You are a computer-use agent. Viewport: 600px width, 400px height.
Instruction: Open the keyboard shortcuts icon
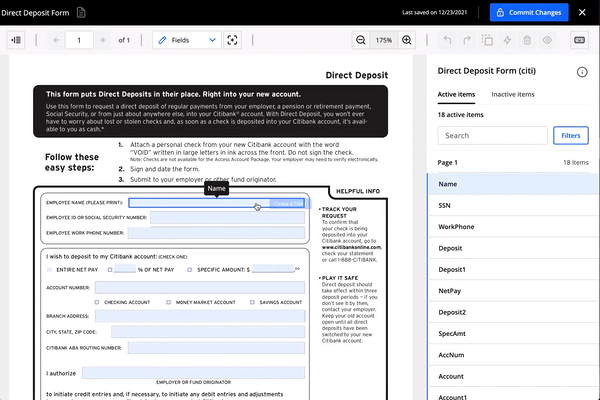tap(579, 40)
